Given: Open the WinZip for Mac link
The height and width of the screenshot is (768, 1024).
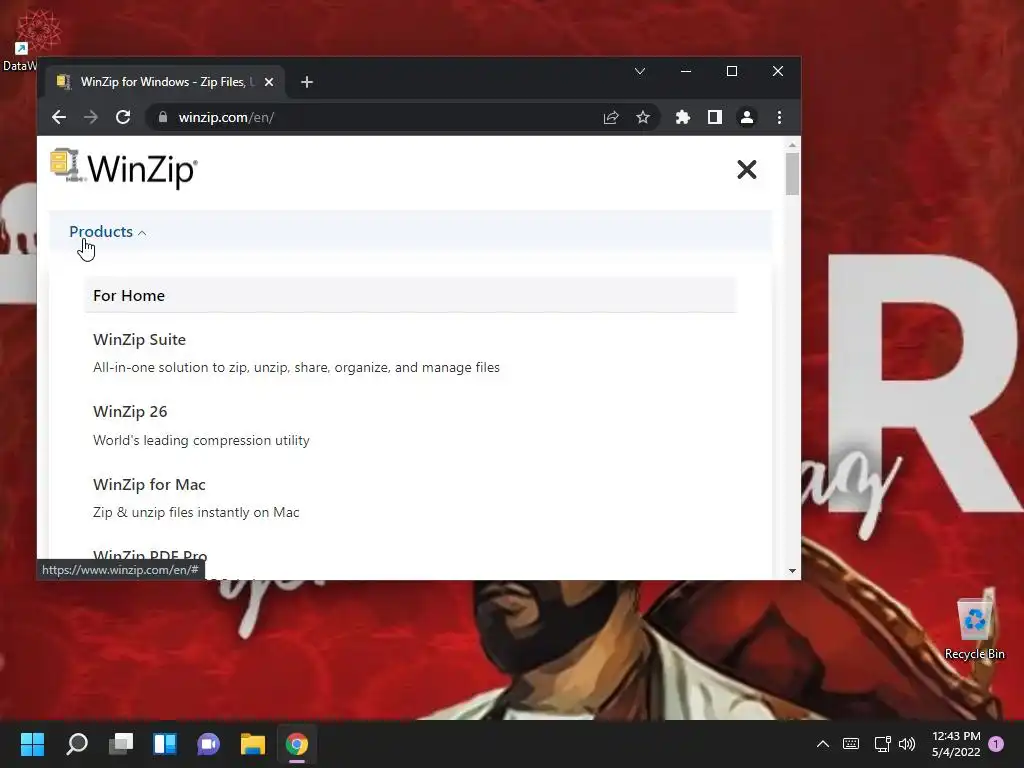Looking at the screenshot, I should (x=149, y=485).
